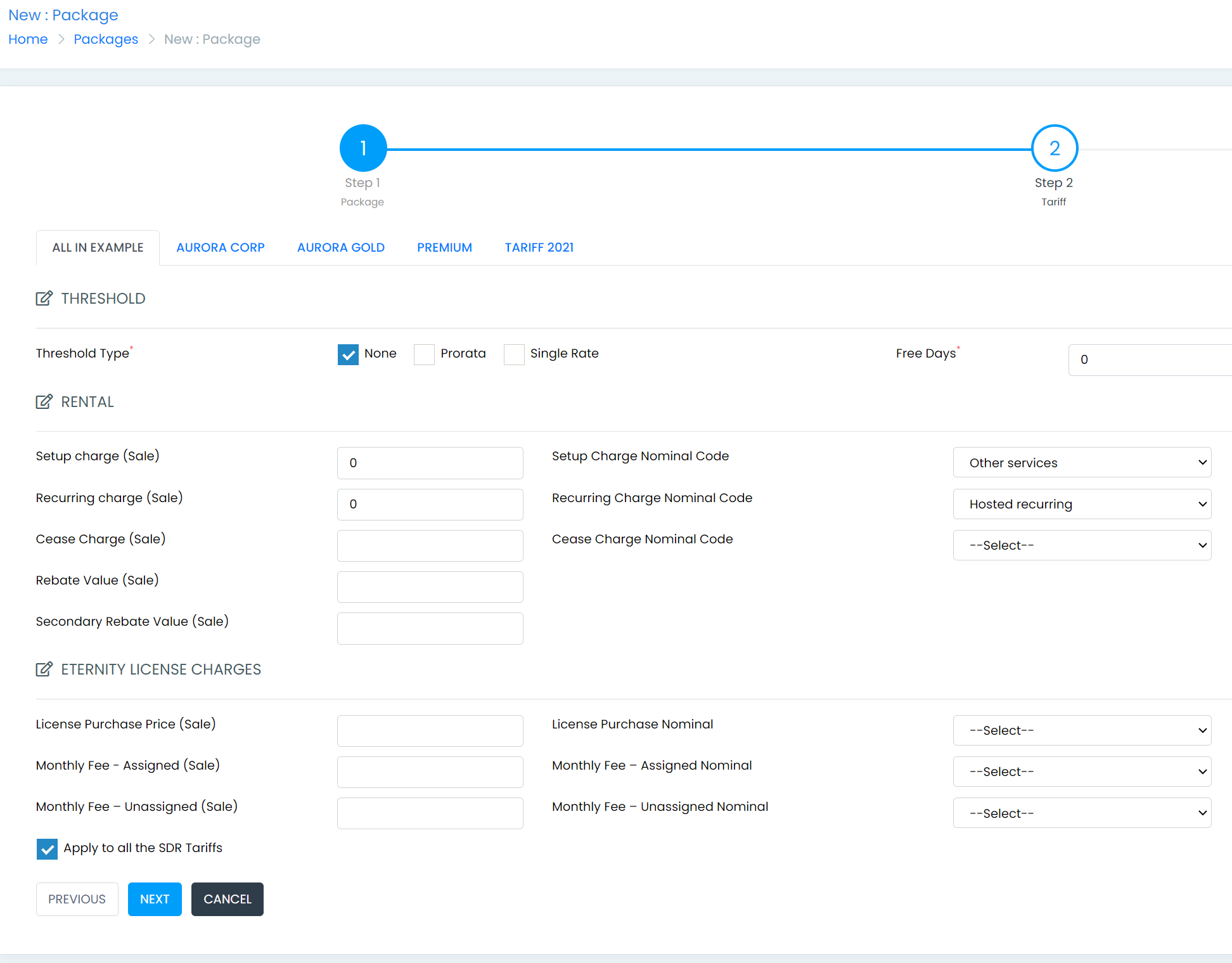1232x963 pixels.
Task: Click the Secondary Rebate Value (Sale) field
Action: [x=430, y=628]
